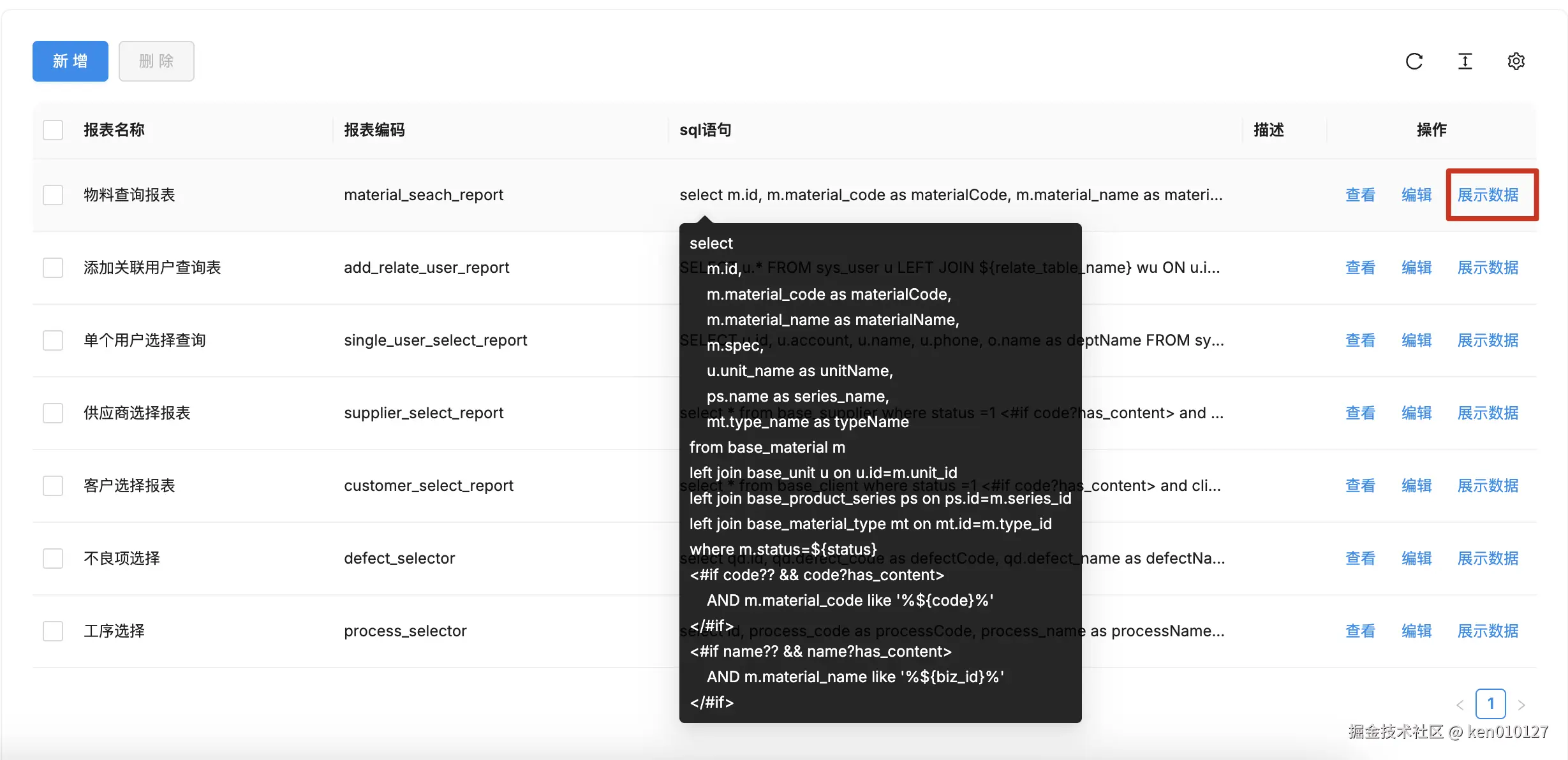
Task: Select page 1 in pagination
Action: point(1490,704)
